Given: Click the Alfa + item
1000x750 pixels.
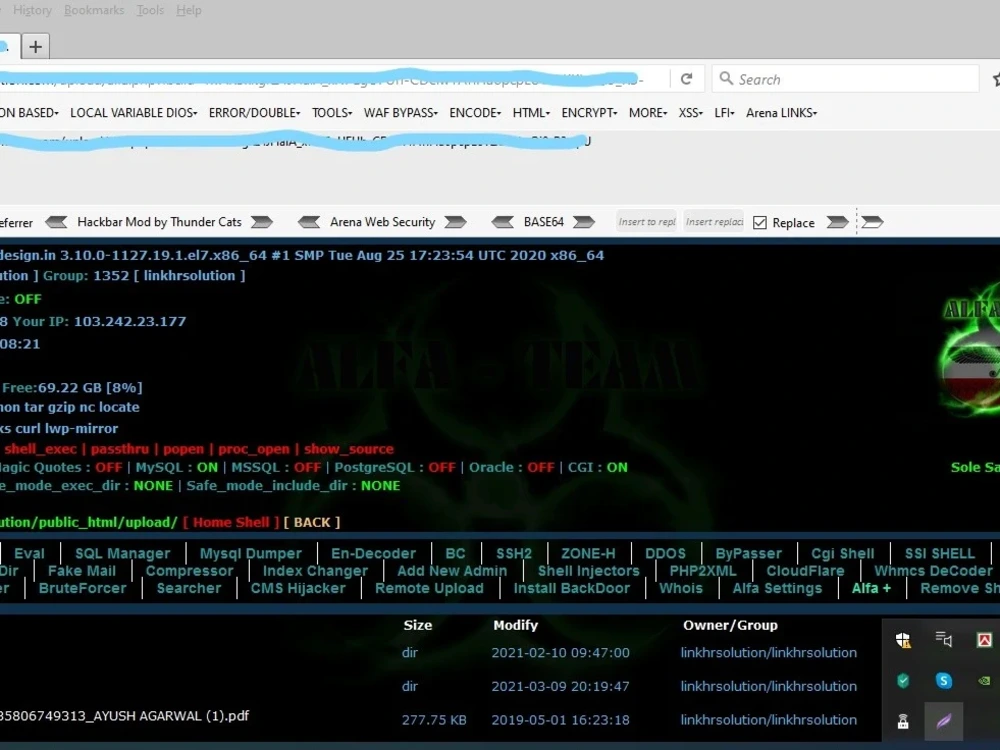Looking at the screenshot, I should coord(871,588).
